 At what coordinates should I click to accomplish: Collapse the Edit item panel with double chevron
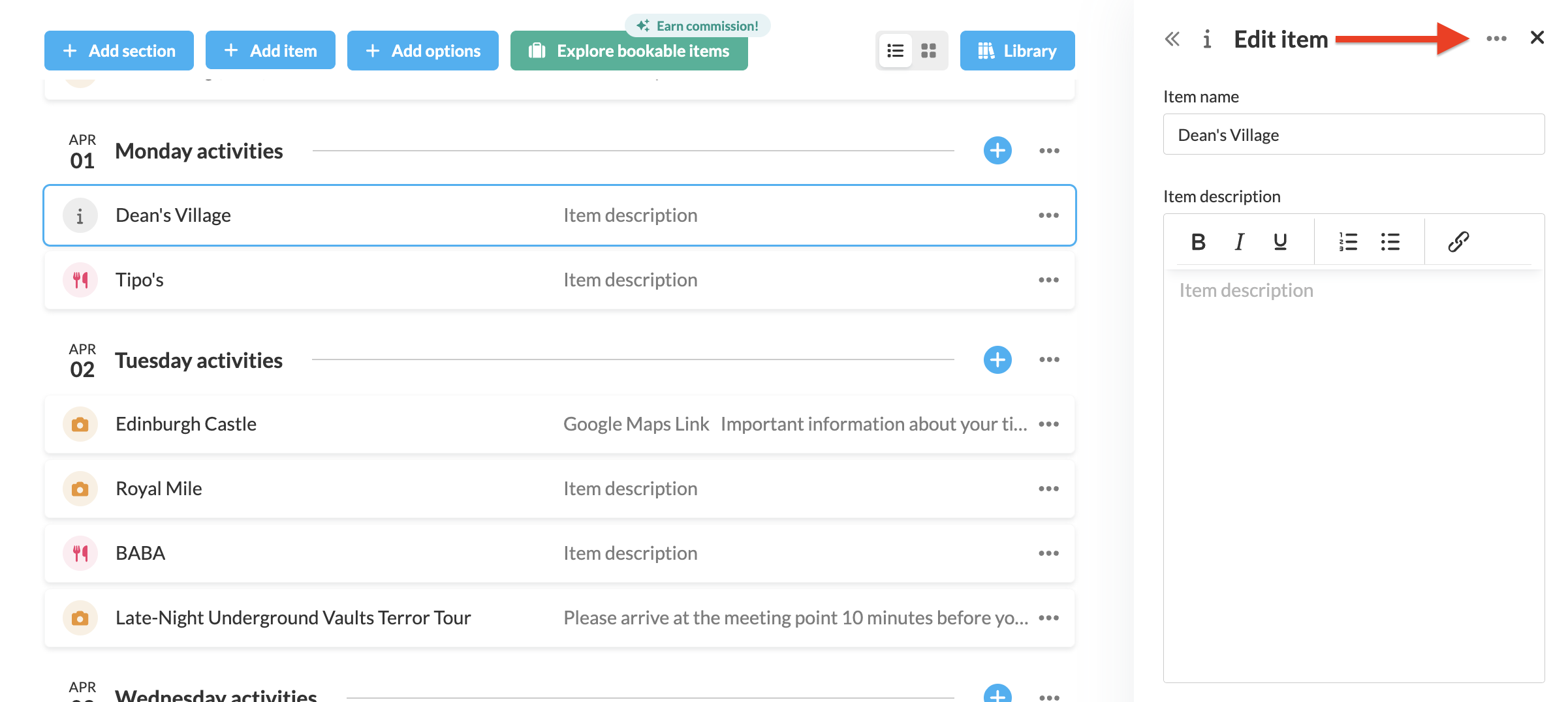point(1172,39)
